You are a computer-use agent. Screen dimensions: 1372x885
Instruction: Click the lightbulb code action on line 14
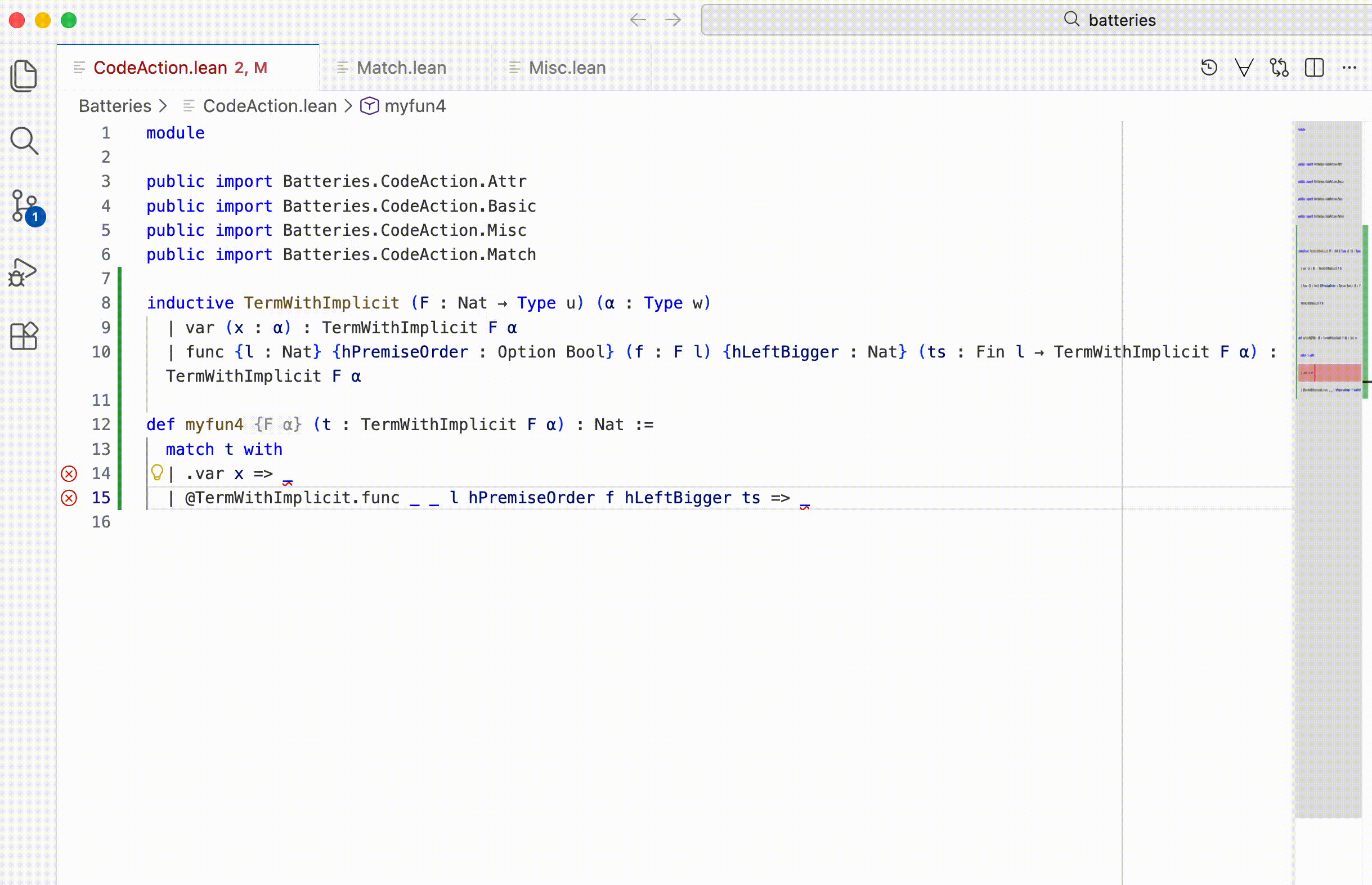coord(157,473)
